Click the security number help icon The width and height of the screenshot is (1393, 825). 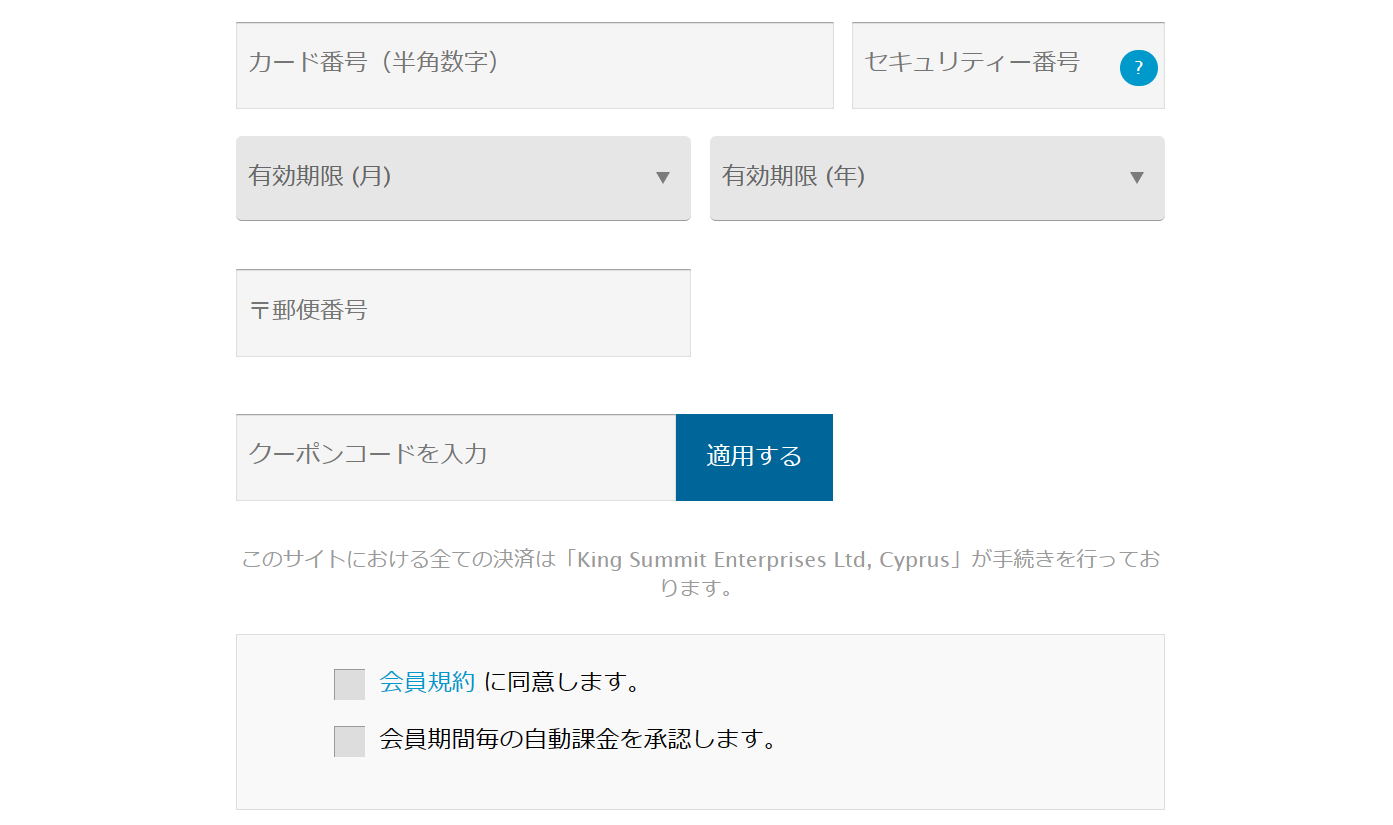coord(1138,68)
